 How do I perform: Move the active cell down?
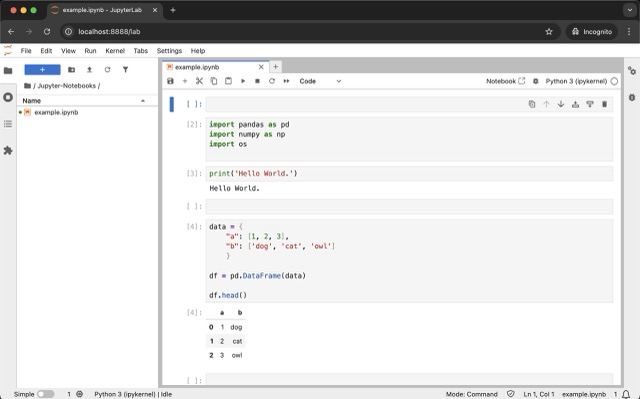(x=561, y=104)
